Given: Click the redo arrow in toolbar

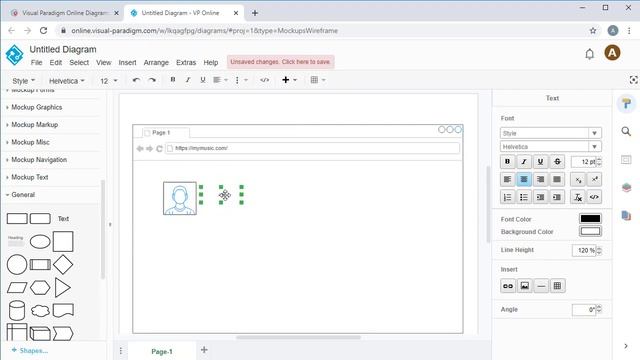Looking at the screenshot, I should click(x=152, y=80).
